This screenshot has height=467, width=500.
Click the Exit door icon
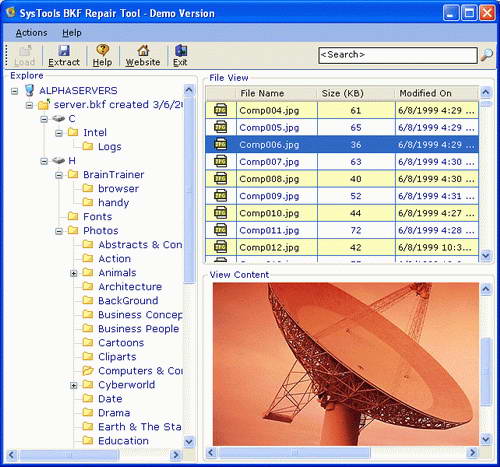pyautogui.click(x=181, y=50)
